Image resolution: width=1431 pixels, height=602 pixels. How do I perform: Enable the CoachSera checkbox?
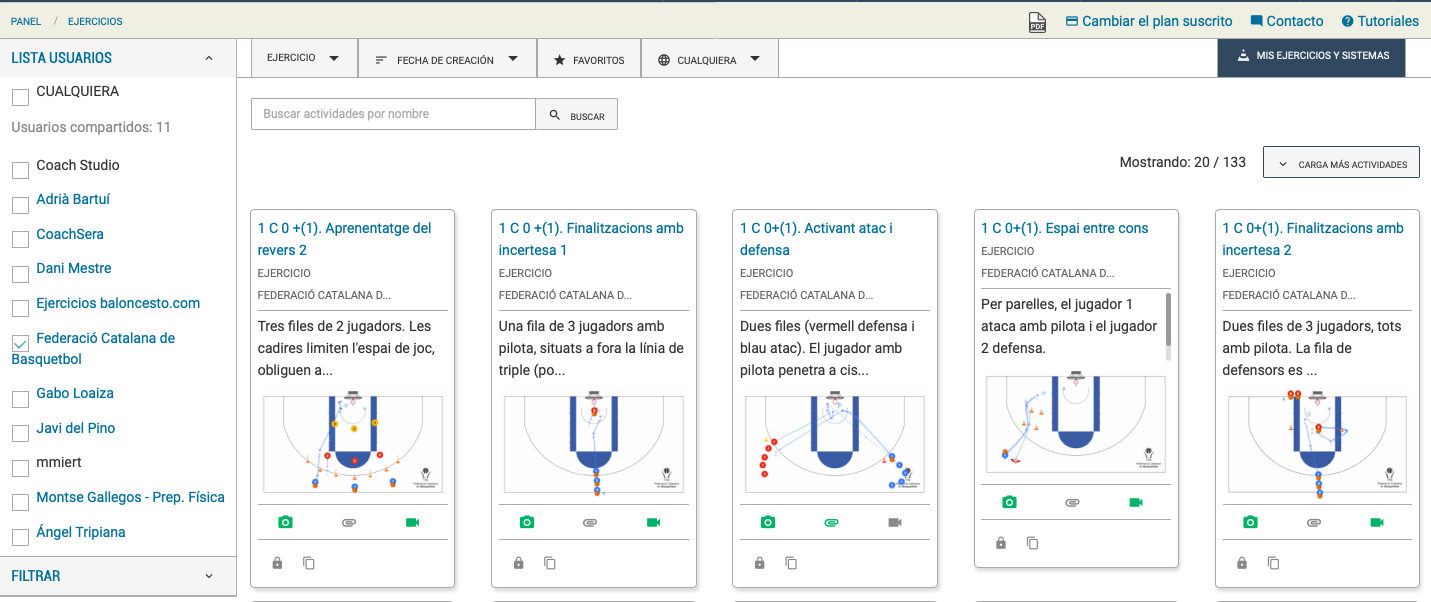click(x=20, y=240)
